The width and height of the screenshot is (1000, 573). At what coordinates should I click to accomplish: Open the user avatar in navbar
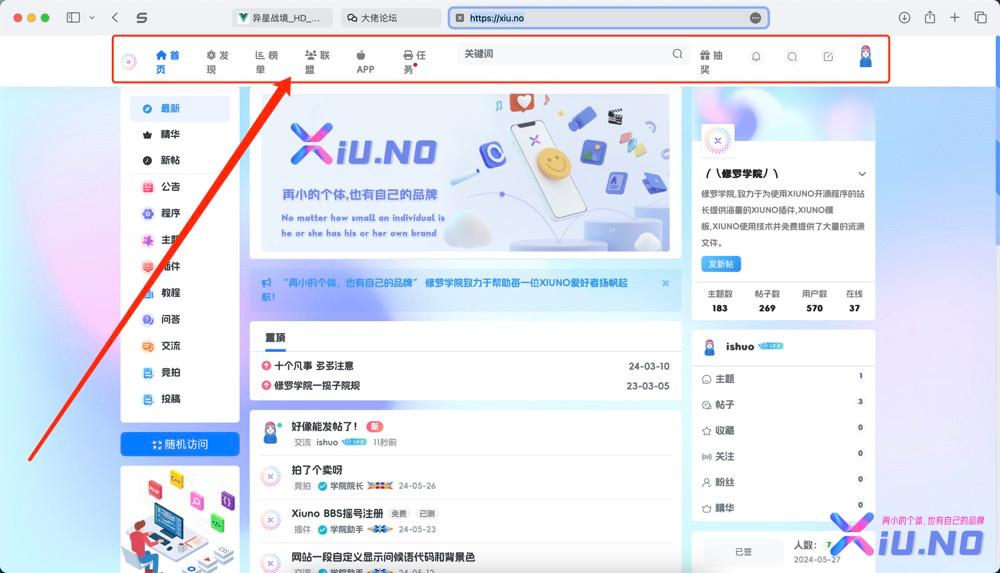pos(865,57)
